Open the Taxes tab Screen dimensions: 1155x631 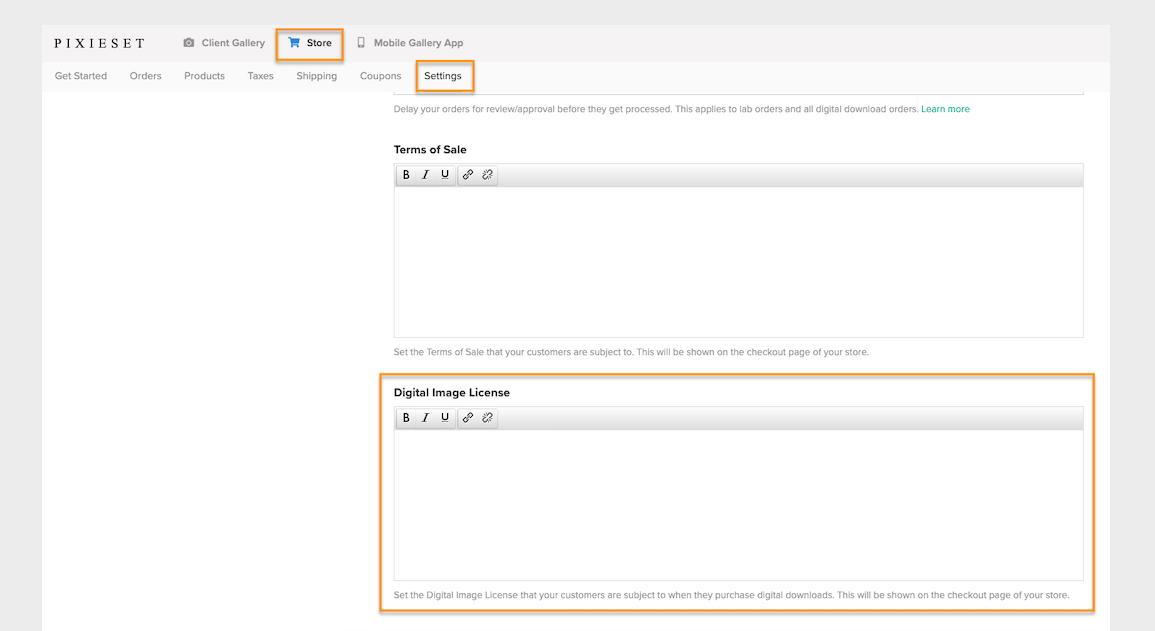(260, 76)
